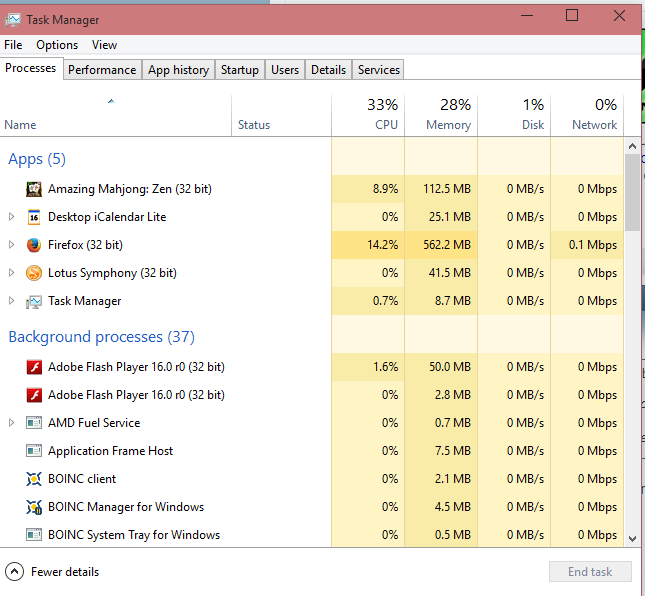Click the Application Frame Host icon
645x596 pixels.
(x=34, y=450)
